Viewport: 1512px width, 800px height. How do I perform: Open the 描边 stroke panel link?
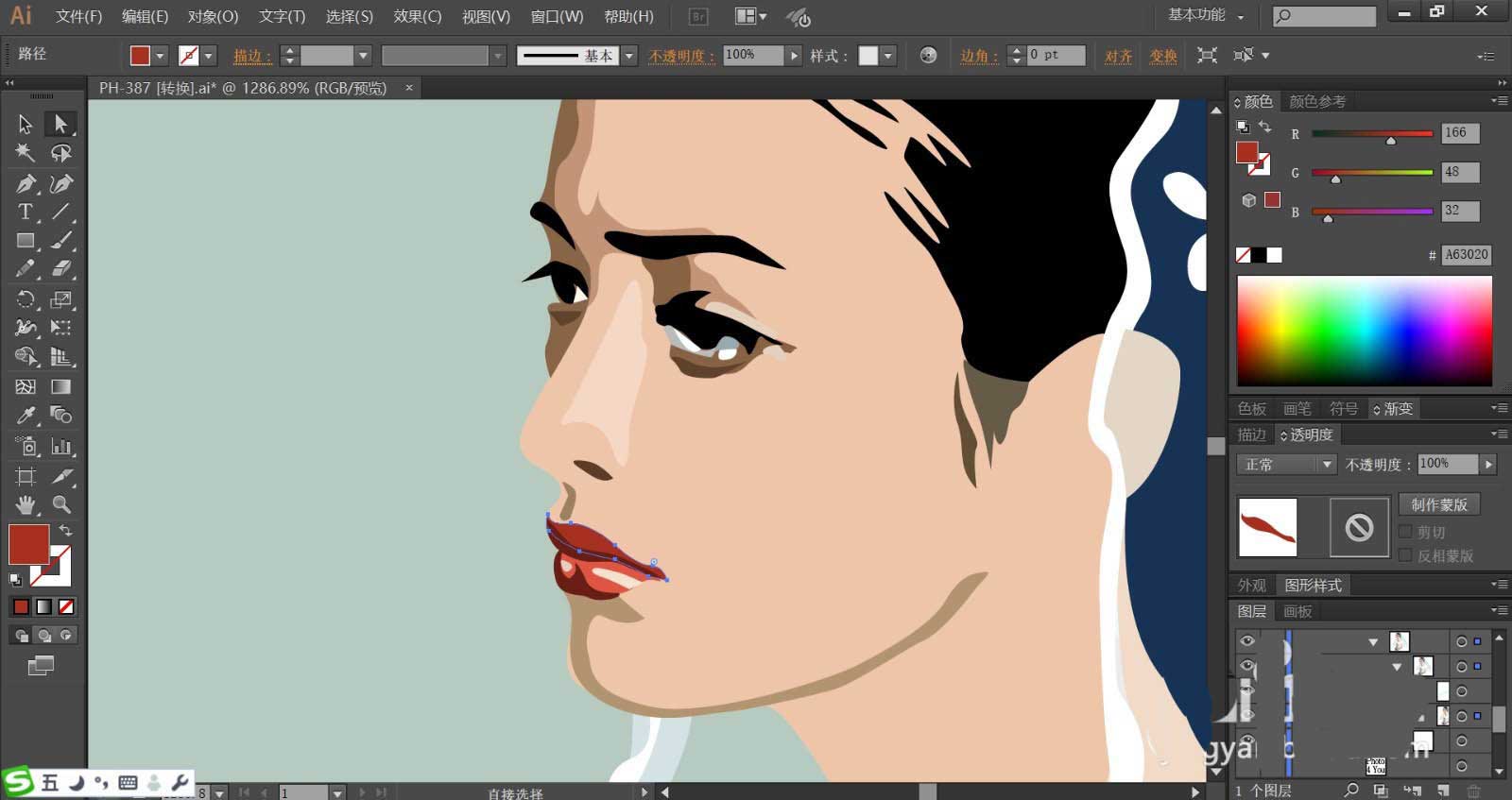(252, 56)
